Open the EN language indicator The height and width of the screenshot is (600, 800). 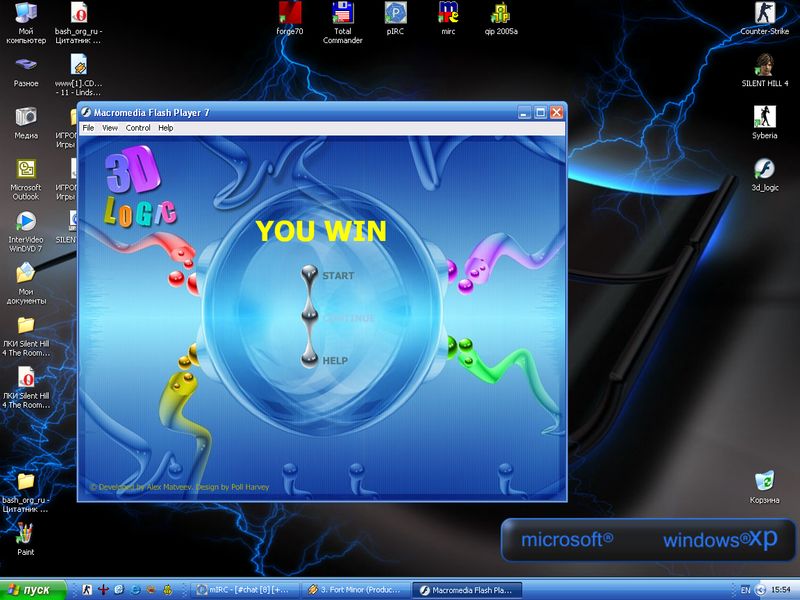[745, 590]
